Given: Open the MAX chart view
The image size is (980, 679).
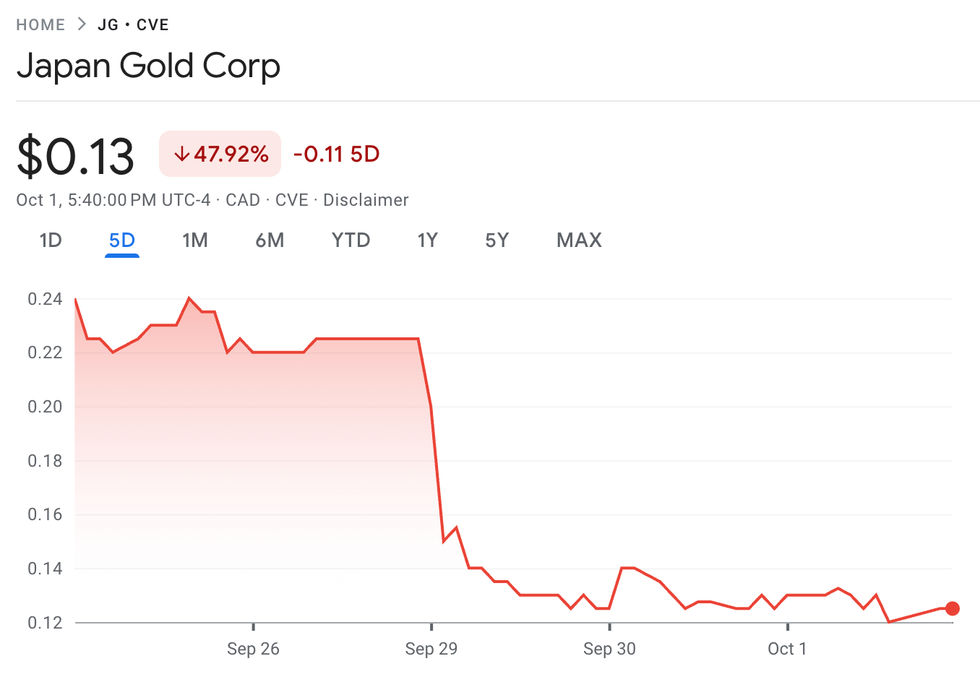Looking at the screenshot, I should 579,240.
